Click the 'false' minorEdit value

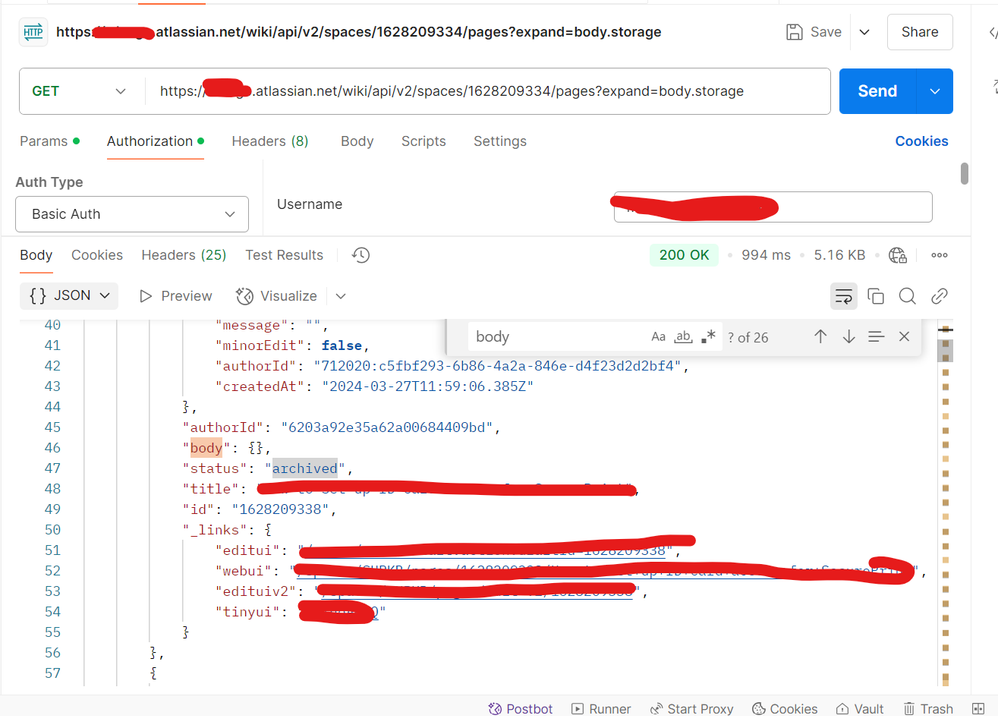tap(341, 346)
